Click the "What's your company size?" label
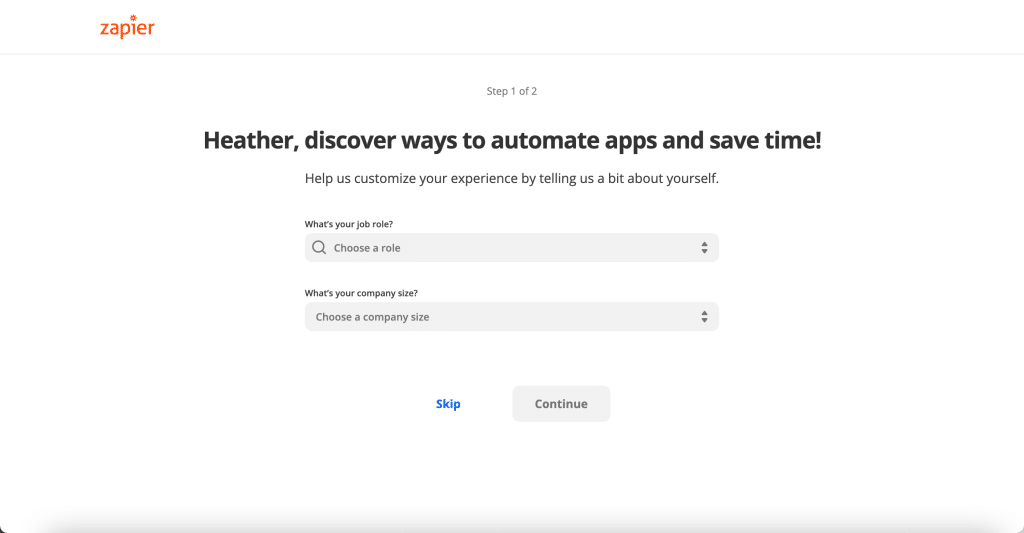 [361, 293]
